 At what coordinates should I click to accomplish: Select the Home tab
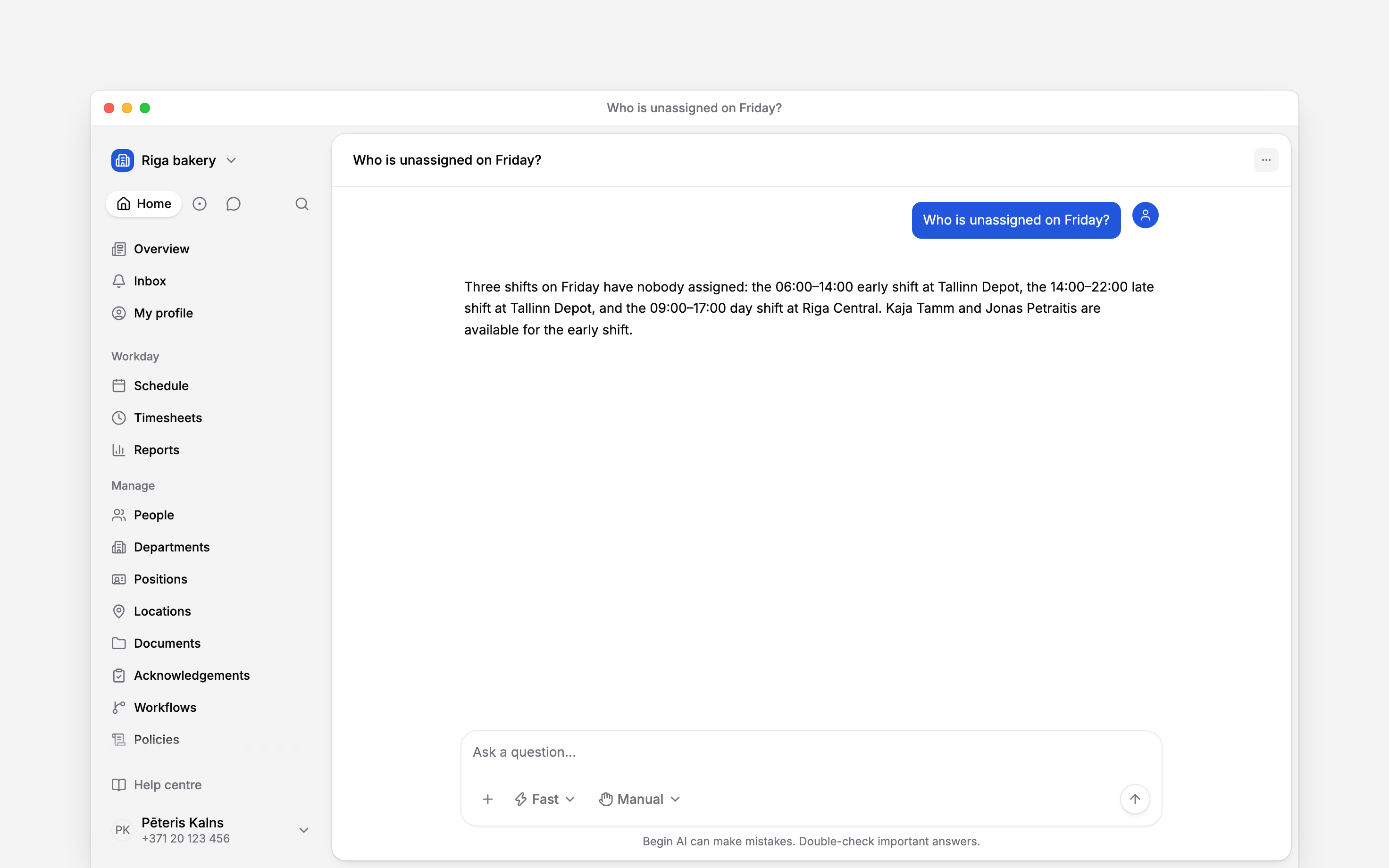coord(143,204)
